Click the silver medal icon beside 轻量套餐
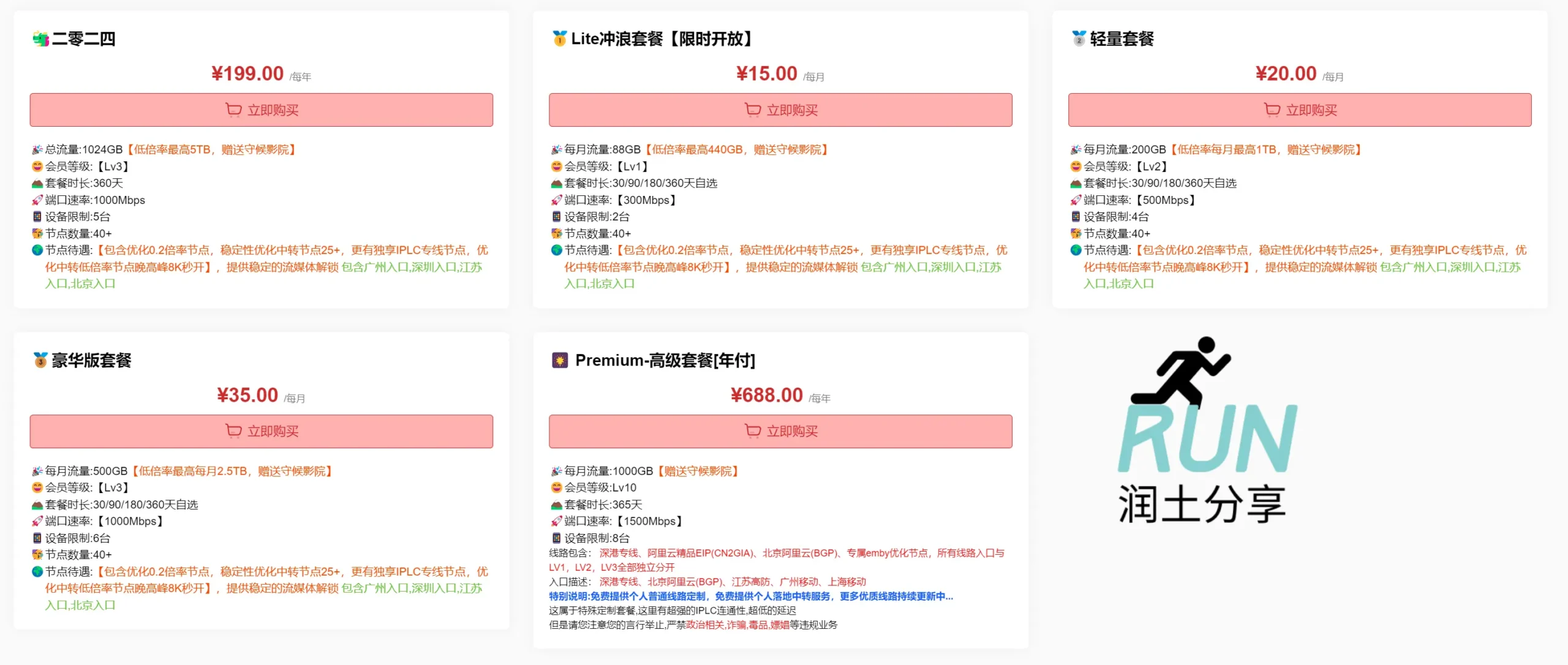This screenshot has width=1568, height=665. pyautogui.click(x=1079, y=39)
